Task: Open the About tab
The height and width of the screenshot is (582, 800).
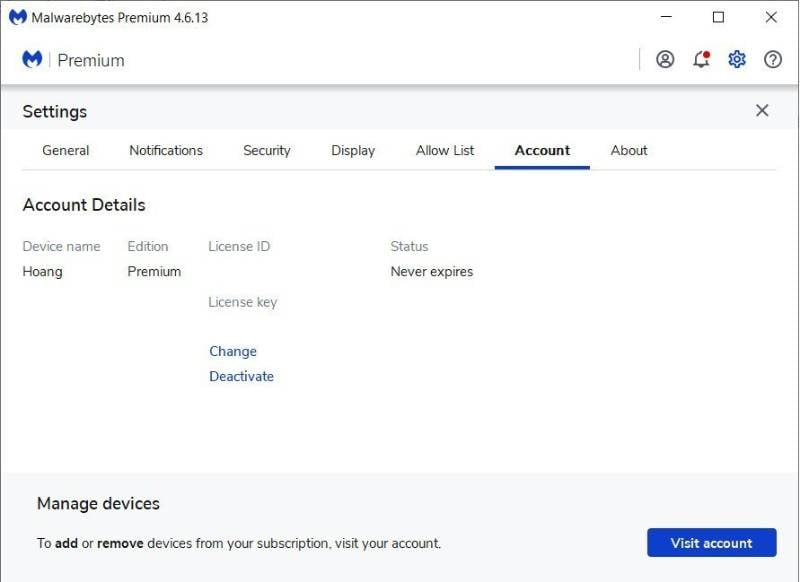Action: (629, 150)
